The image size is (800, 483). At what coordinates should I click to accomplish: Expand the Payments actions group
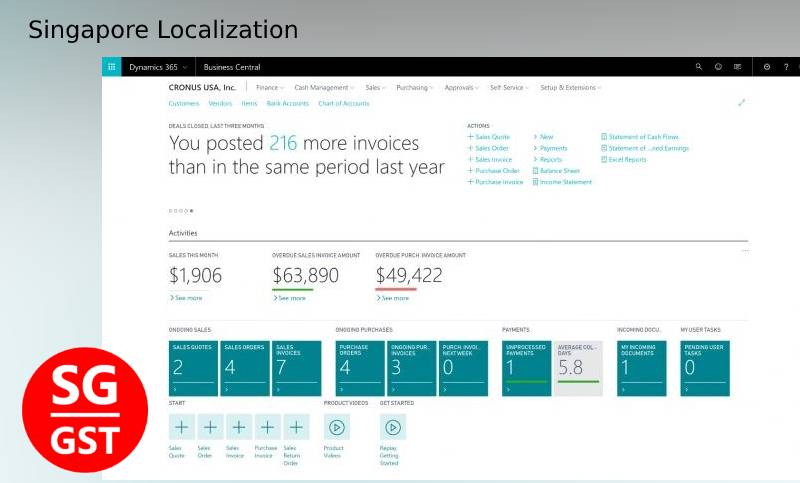tap(550, 148)
